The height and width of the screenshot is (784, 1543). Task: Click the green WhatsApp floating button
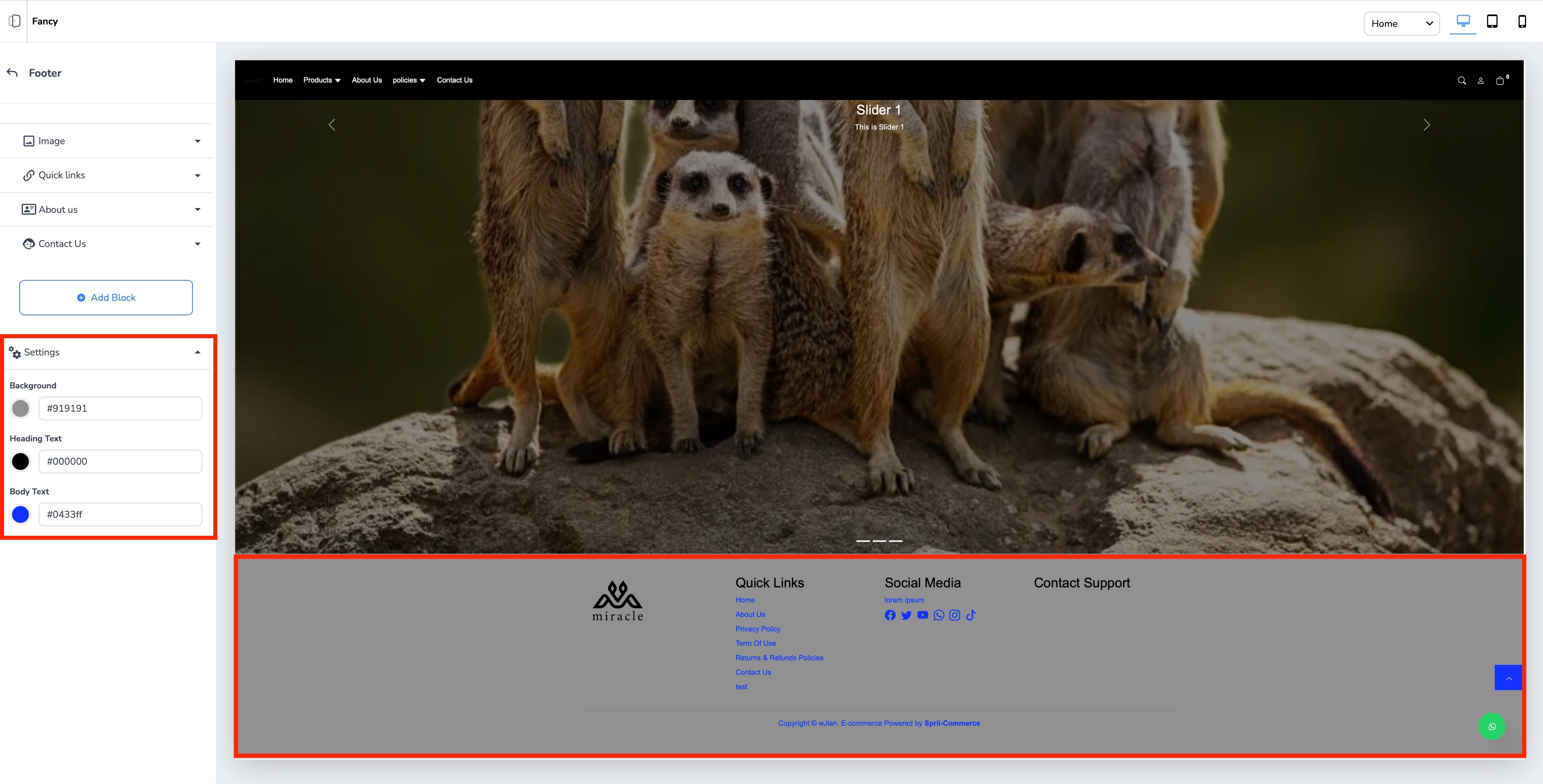click(x=1492, y=727)
